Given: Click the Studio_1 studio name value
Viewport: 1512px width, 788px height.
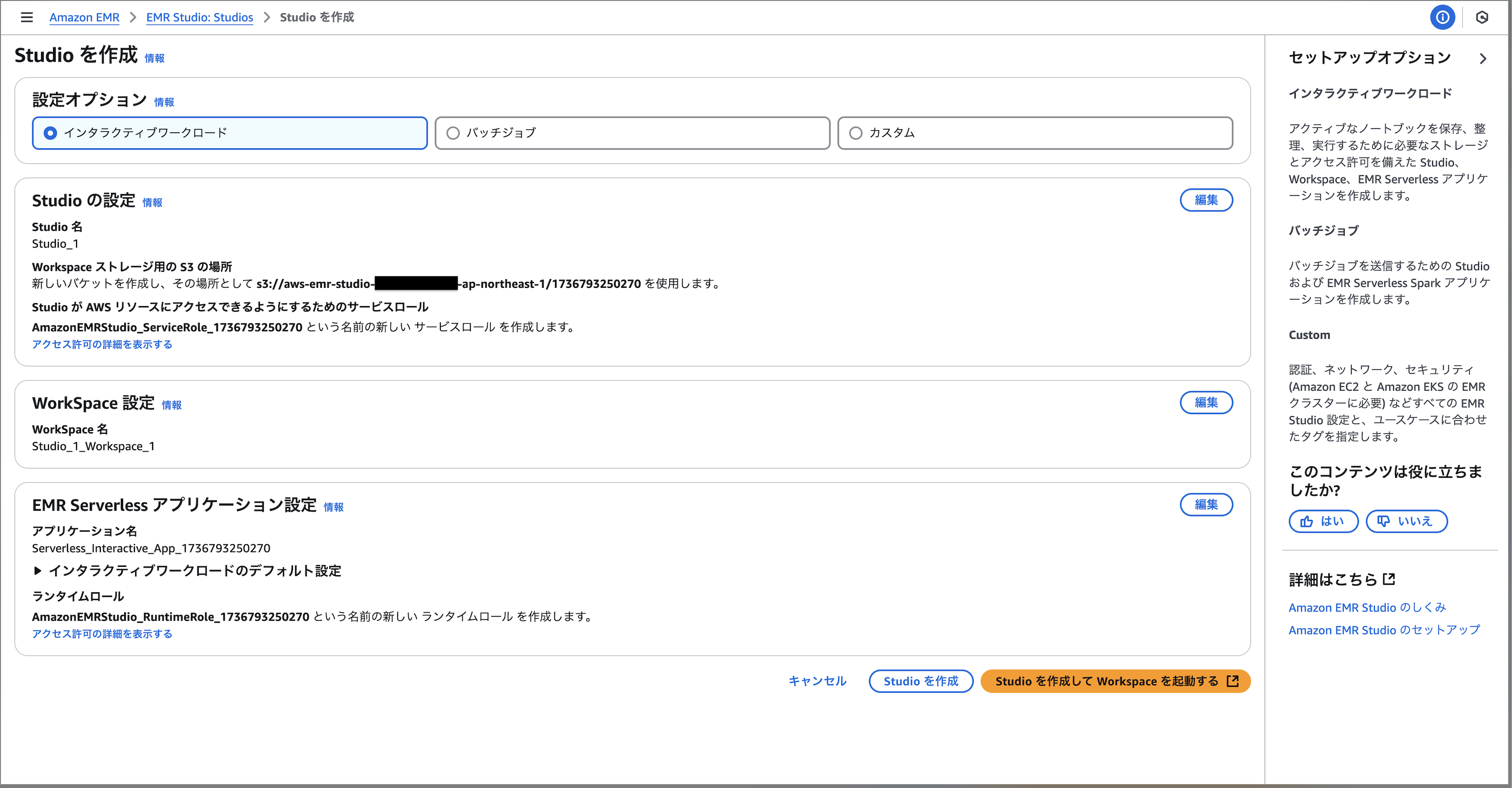Looking at the screenshot, I should click(x=55, y=243).
